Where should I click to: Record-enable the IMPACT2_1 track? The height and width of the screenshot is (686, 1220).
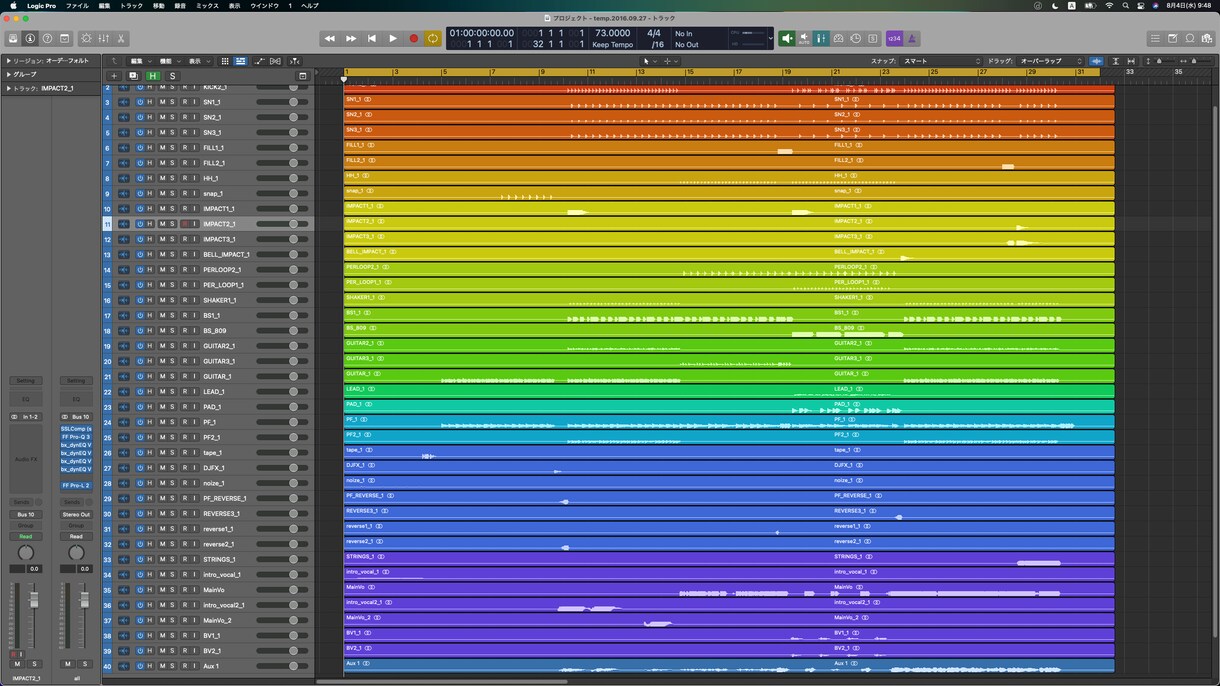click(184, 224)
